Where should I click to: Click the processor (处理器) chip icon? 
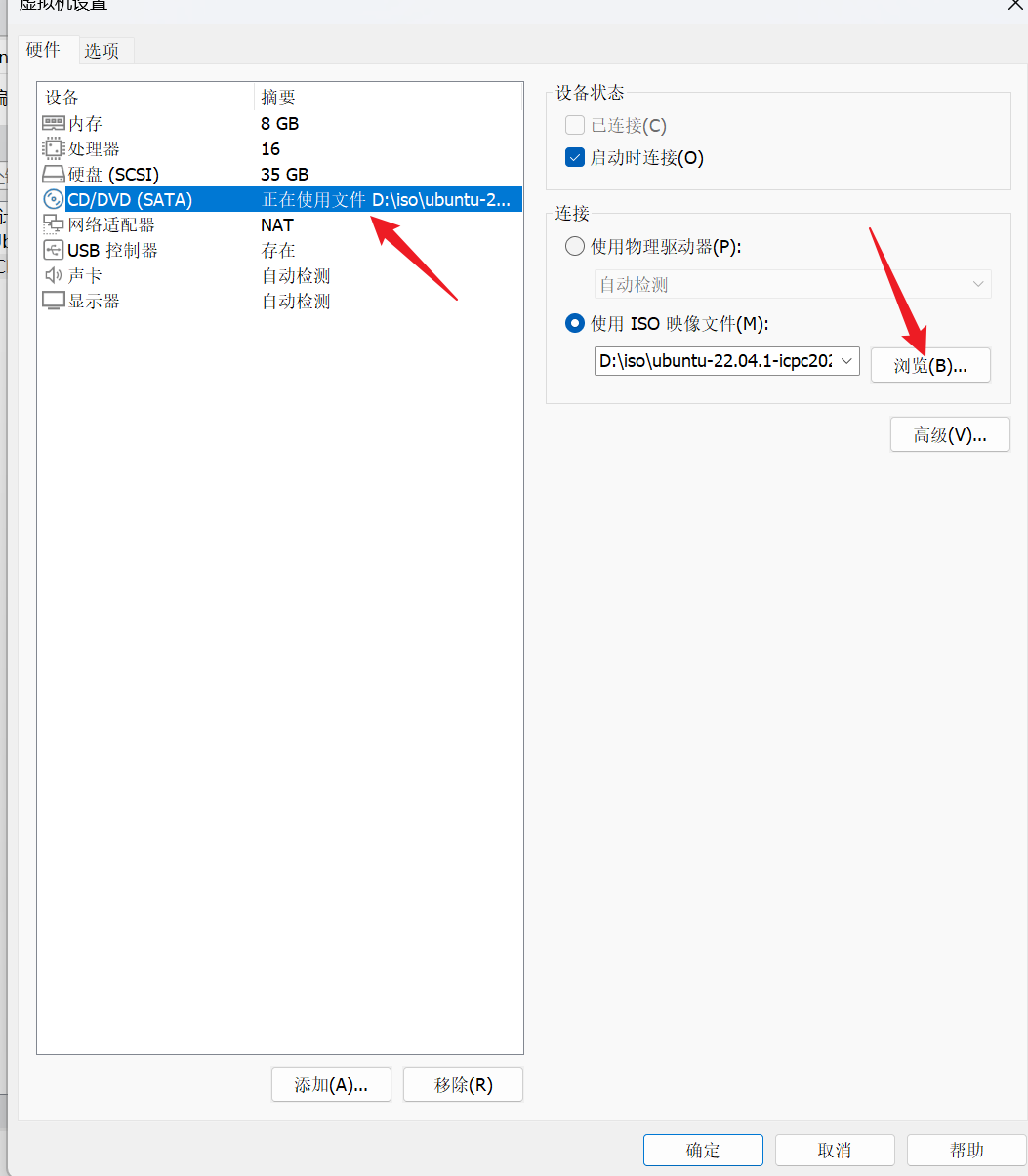coord(54,148)
